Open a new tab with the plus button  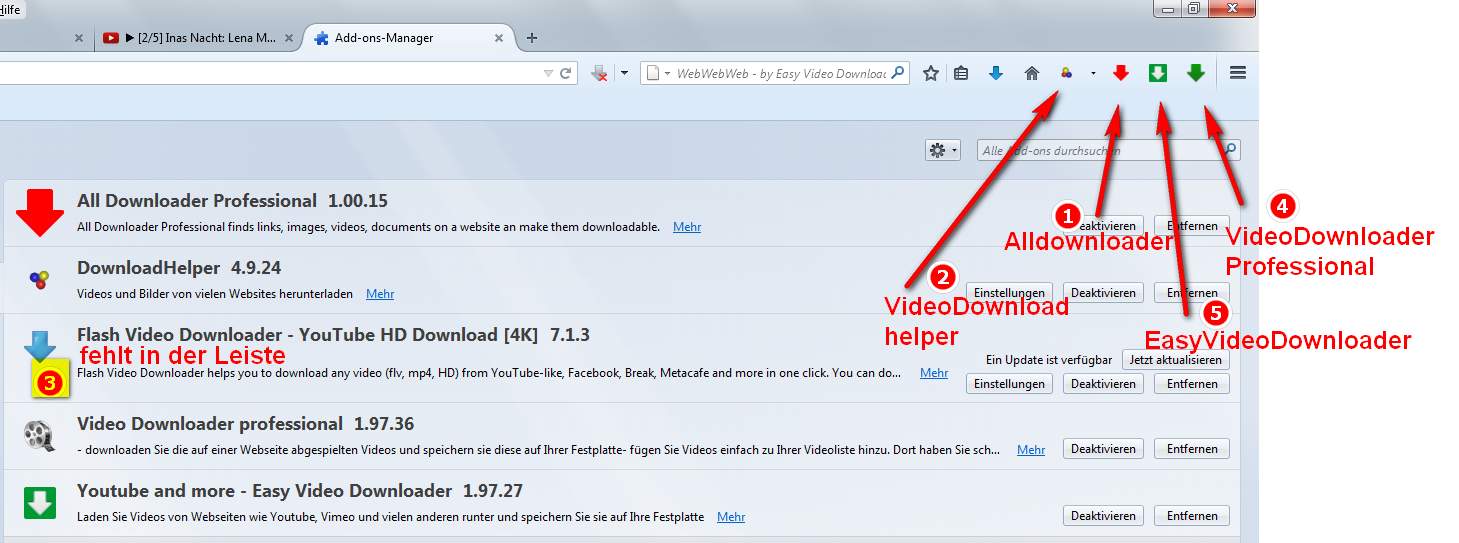tap(532, 38)
